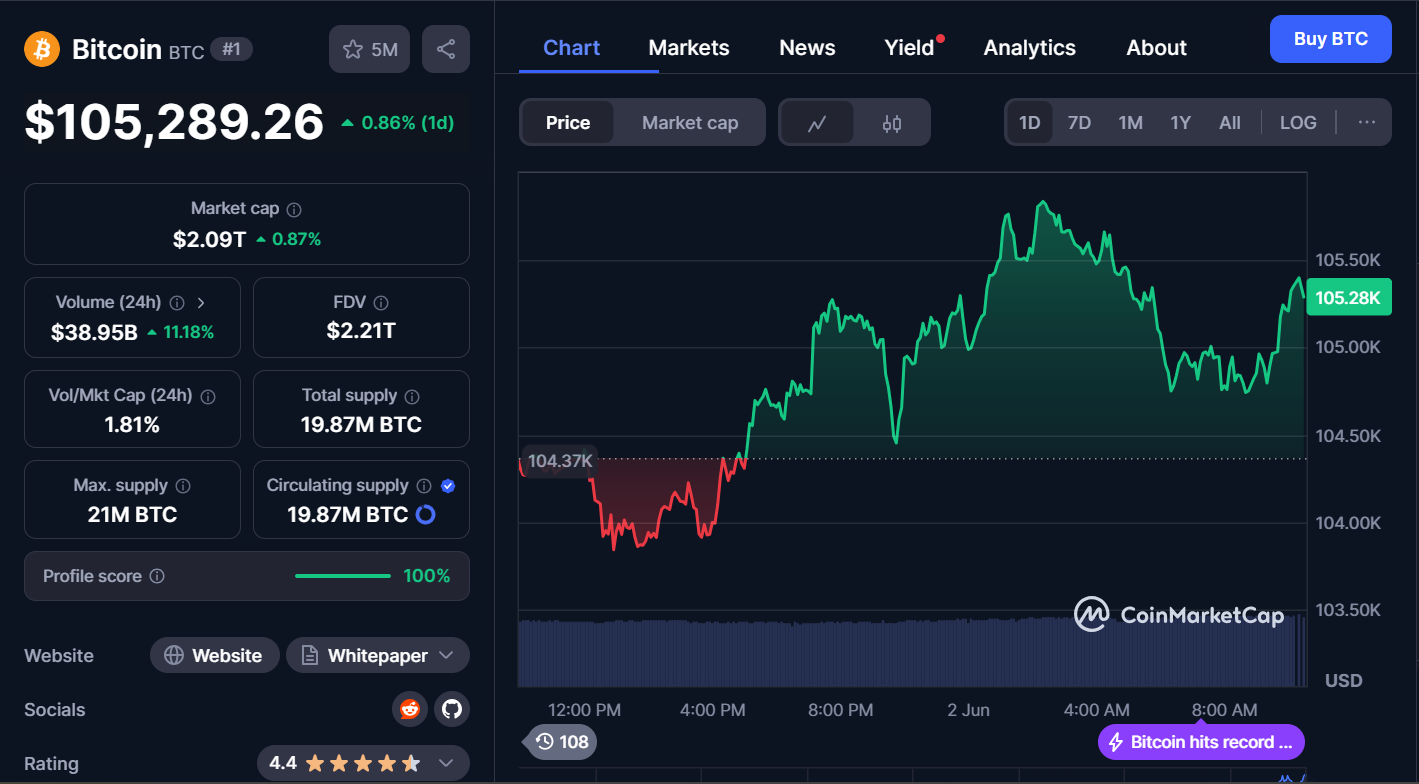Click the orange Bitcoin logo icon

coord(42,49)
